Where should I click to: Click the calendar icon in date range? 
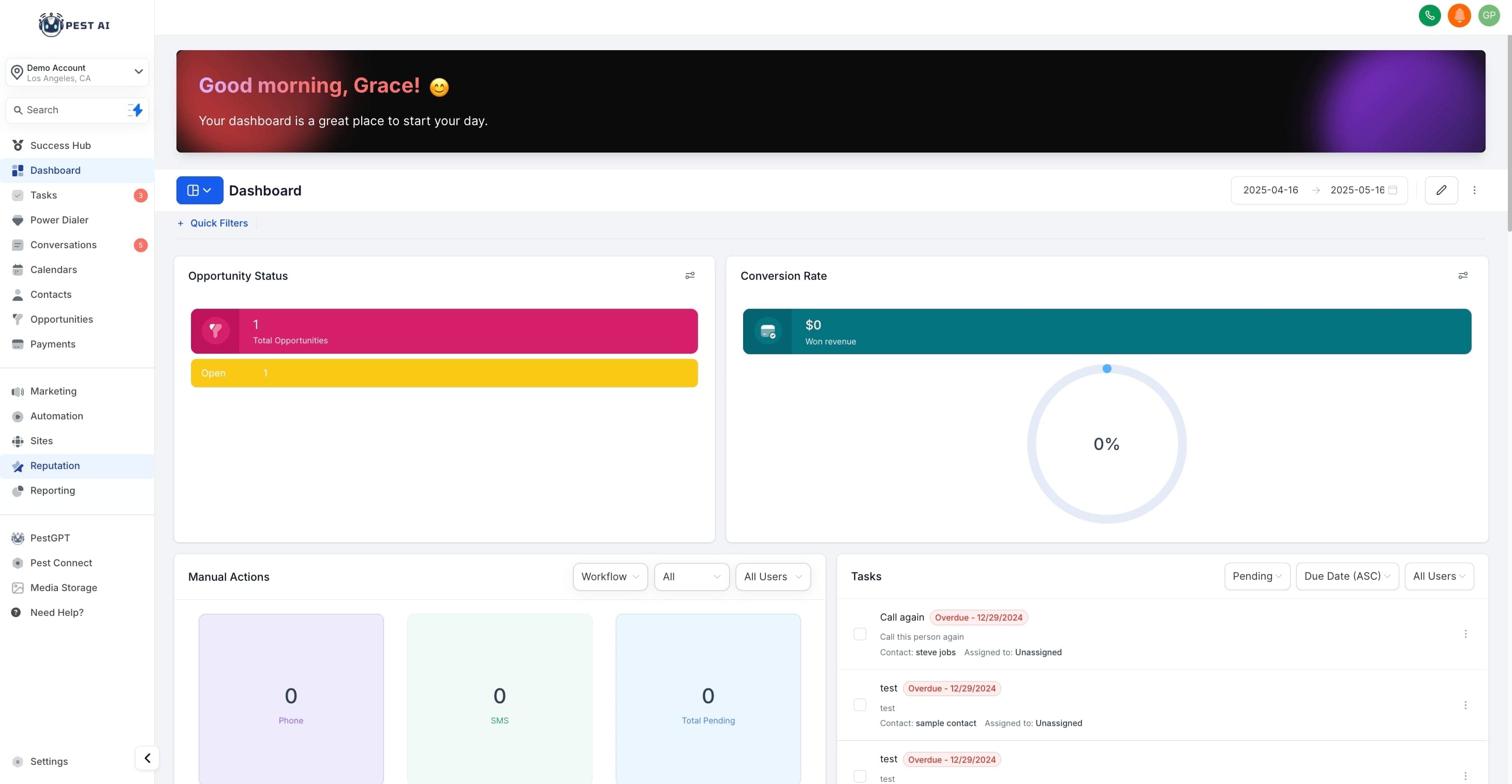(x=1392, y=190)
